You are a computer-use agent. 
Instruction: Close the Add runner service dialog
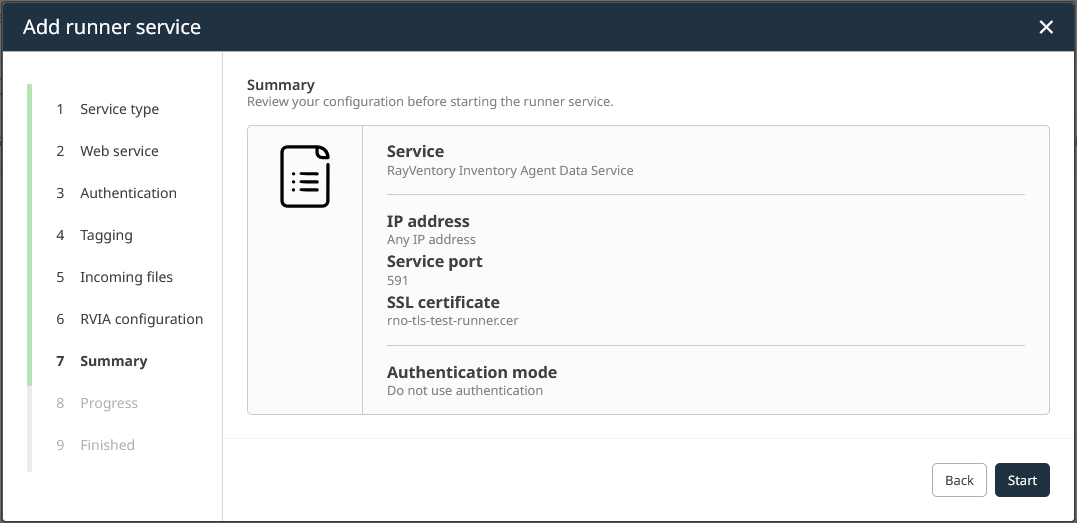pos(1046,27)
